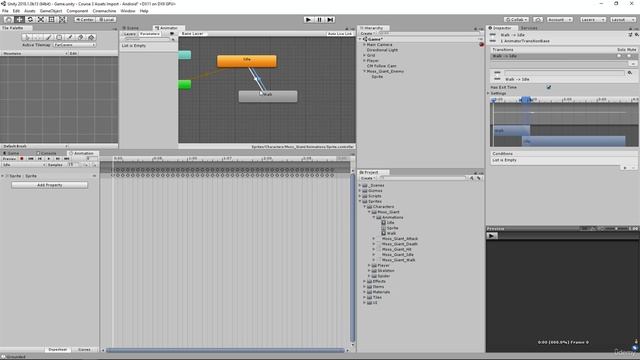The width and height of the screenshot is (640, 360).
Task: Go to next keyframe in Animation window
Action: coord(58,158)
